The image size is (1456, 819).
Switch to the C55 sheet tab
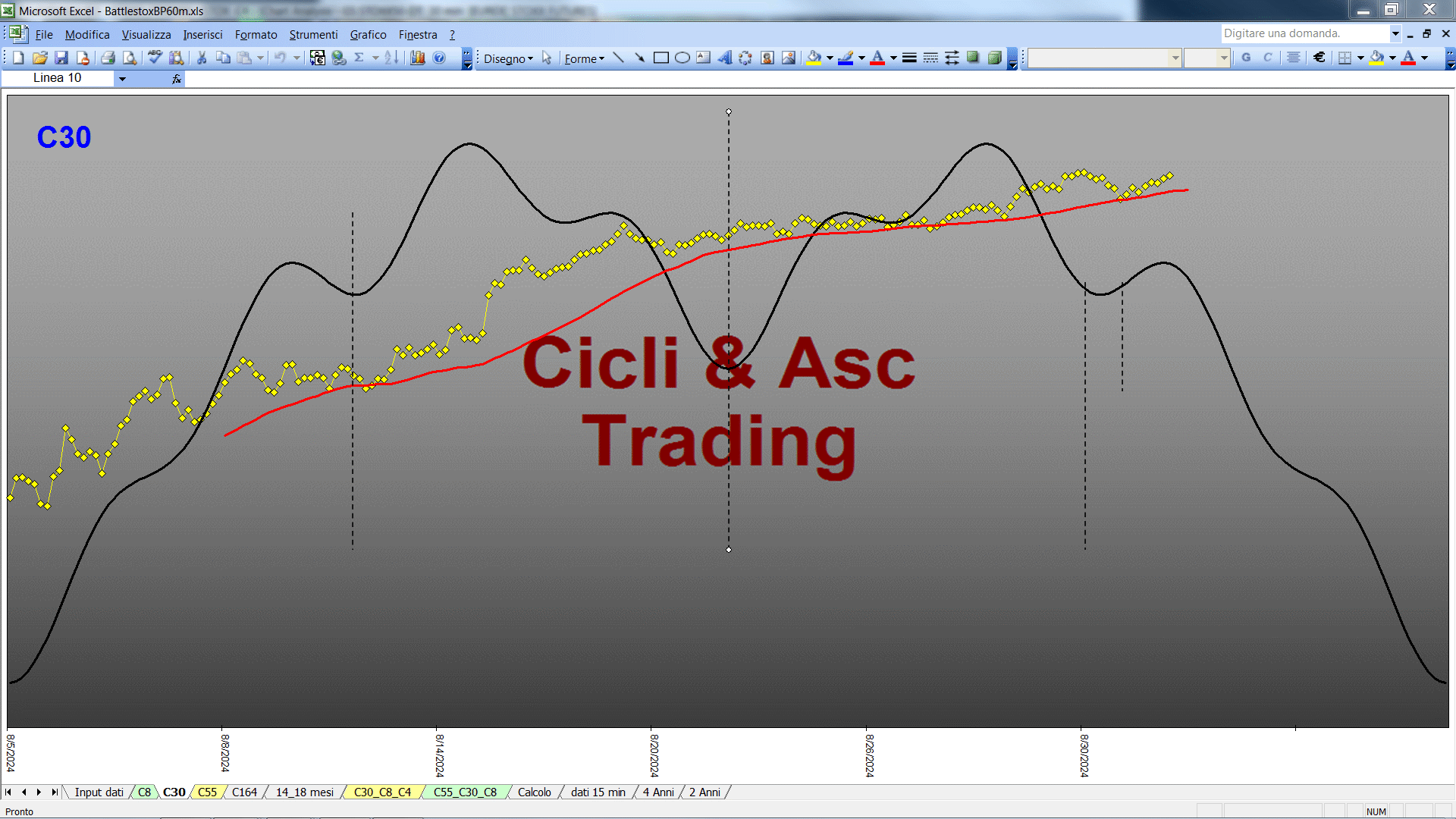point(207,792)
